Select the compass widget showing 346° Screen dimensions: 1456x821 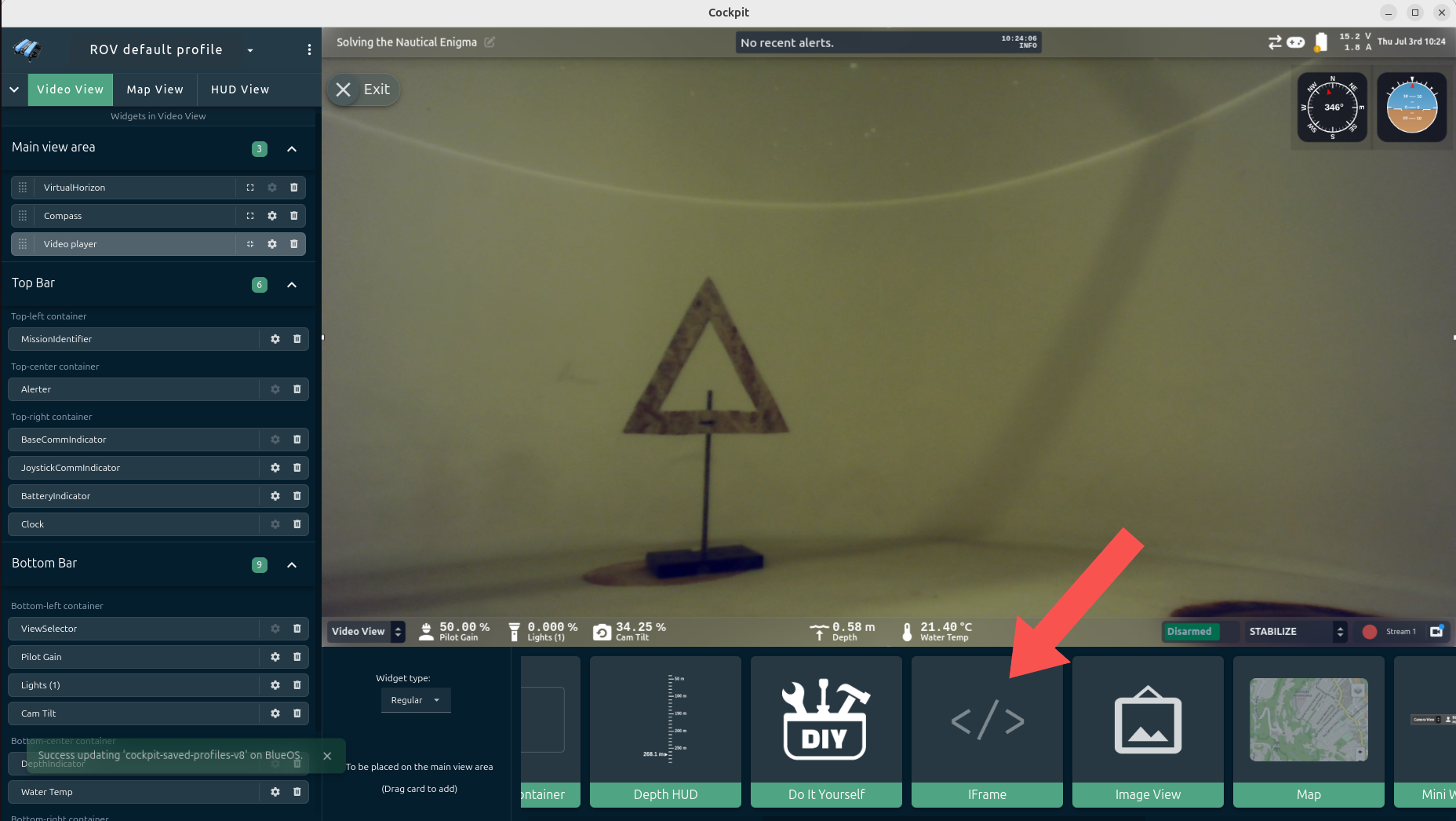pyautogui.click(x=1332, y=108)
